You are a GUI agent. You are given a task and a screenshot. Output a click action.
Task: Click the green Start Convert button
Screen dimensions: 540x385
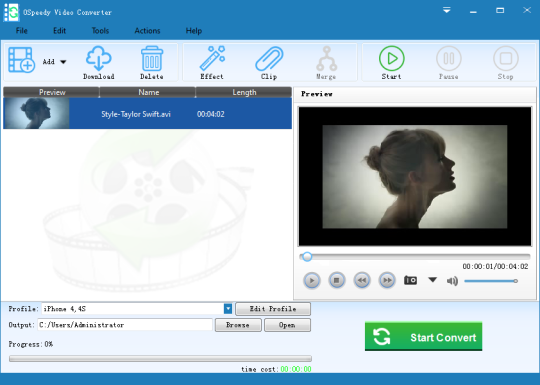pos(423,336)
